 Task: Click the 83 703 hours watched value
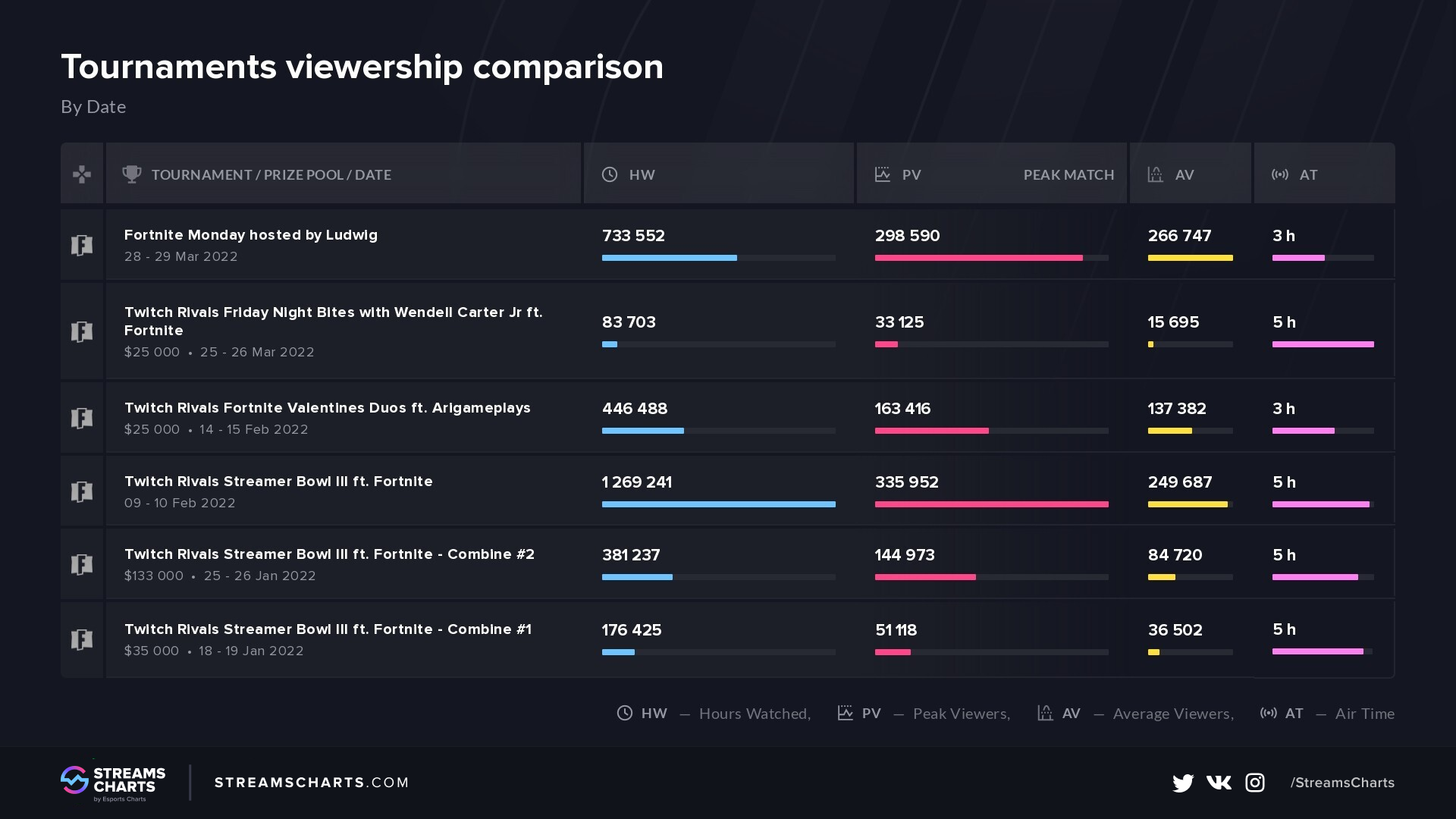(x=629, y=322)
